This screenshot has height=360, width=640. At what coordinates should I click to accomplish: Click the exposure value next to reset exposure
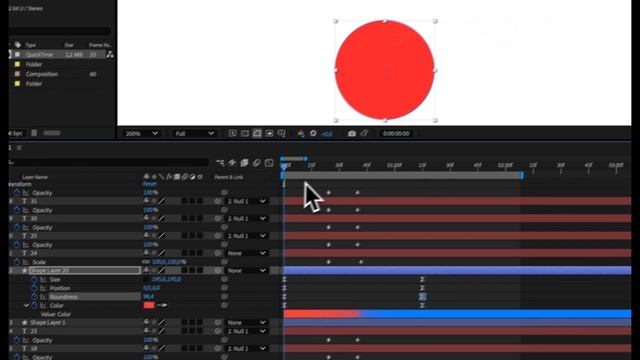point(327,133)
